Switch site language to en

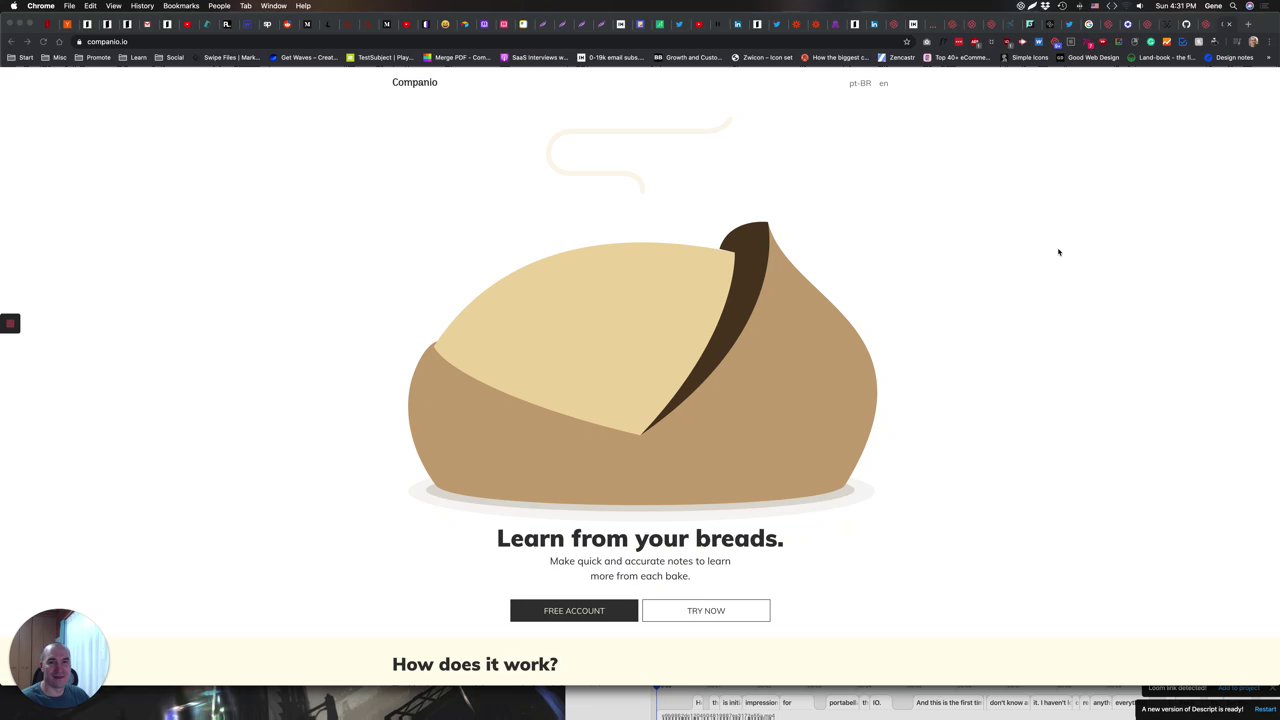click(x=883, y=83)
